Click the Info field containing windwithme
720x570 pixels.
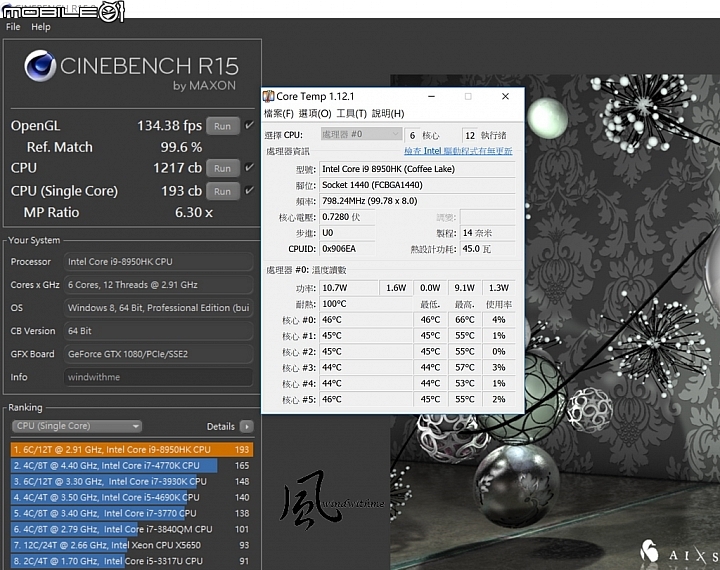tap(158, 377)
